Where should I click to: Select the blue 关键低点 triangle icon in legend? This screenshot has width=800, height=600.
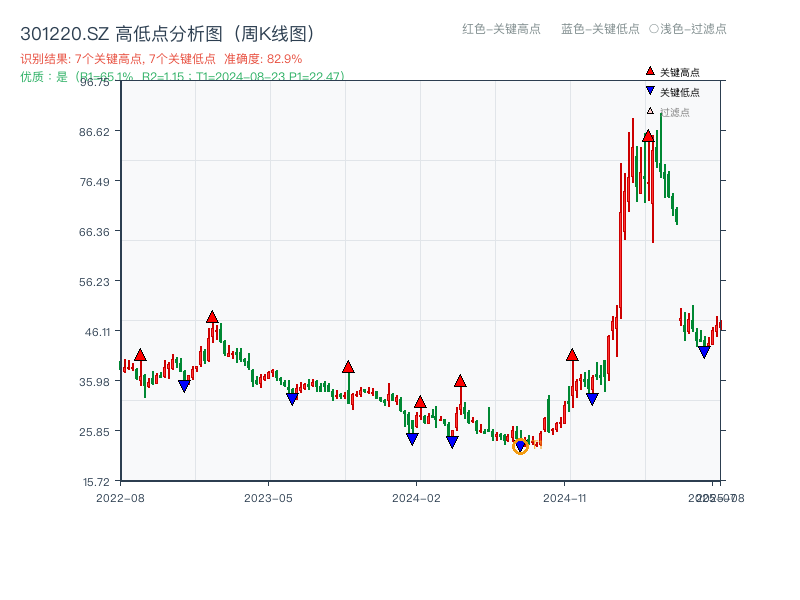tap(649, 91)
